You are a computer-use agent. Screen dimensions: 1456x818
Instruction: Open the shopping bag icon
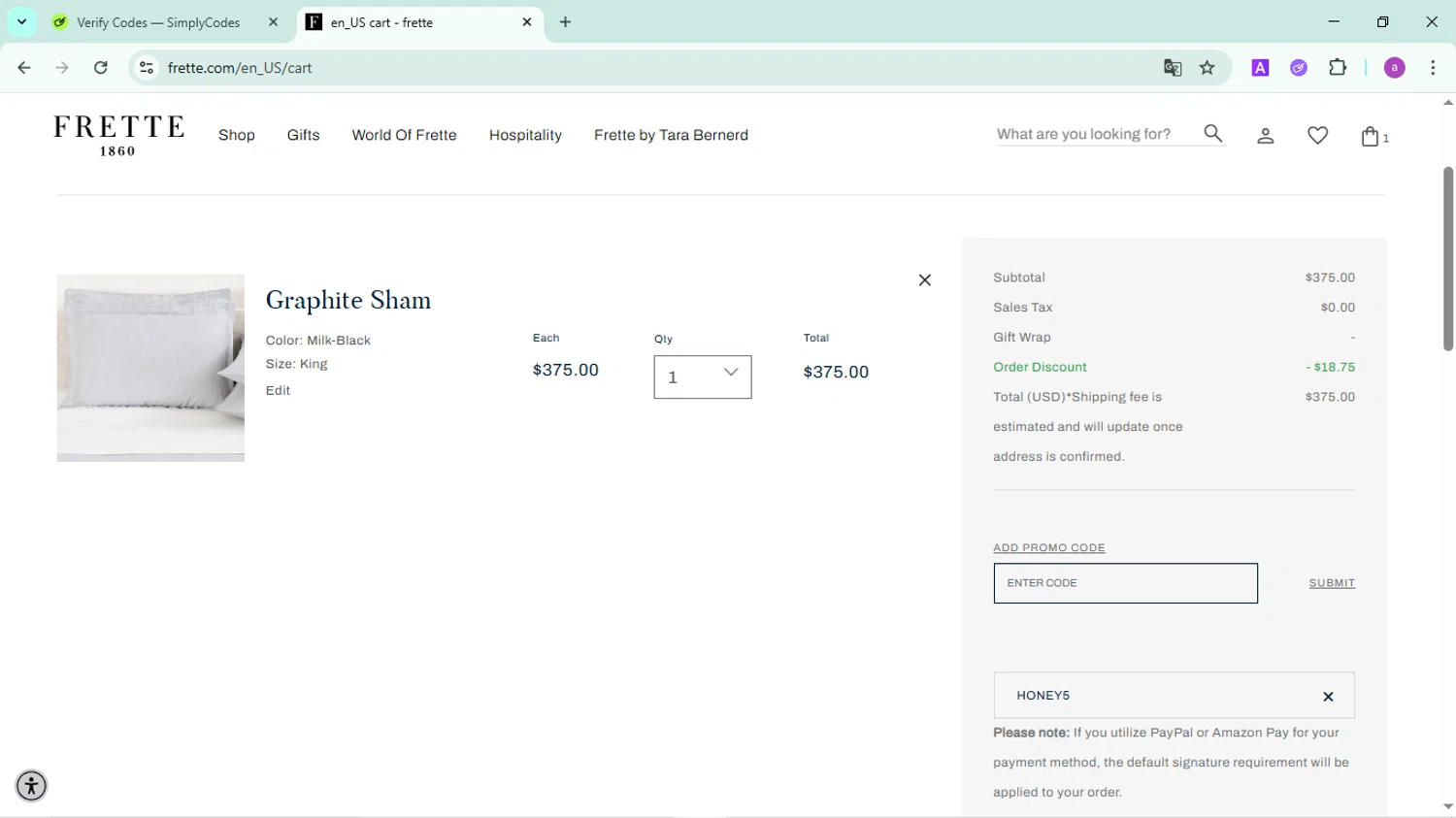pyautogui.click(x=1370, y=137)
